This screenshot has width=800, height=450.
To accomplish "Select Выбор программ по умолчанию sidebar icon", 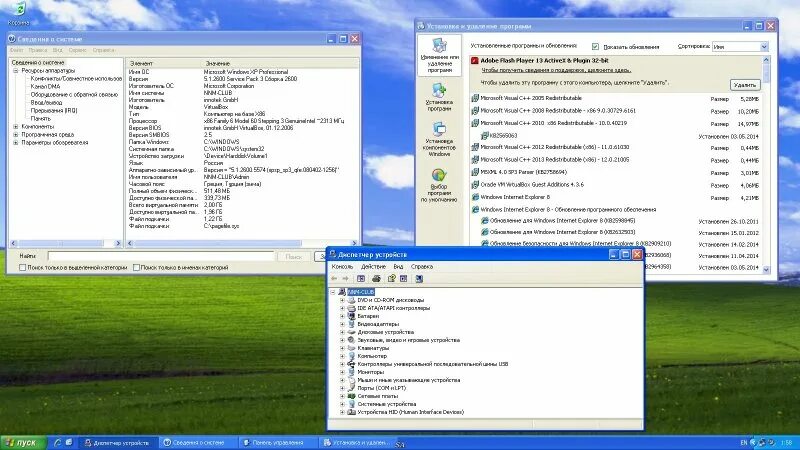I will click(439, 185).
